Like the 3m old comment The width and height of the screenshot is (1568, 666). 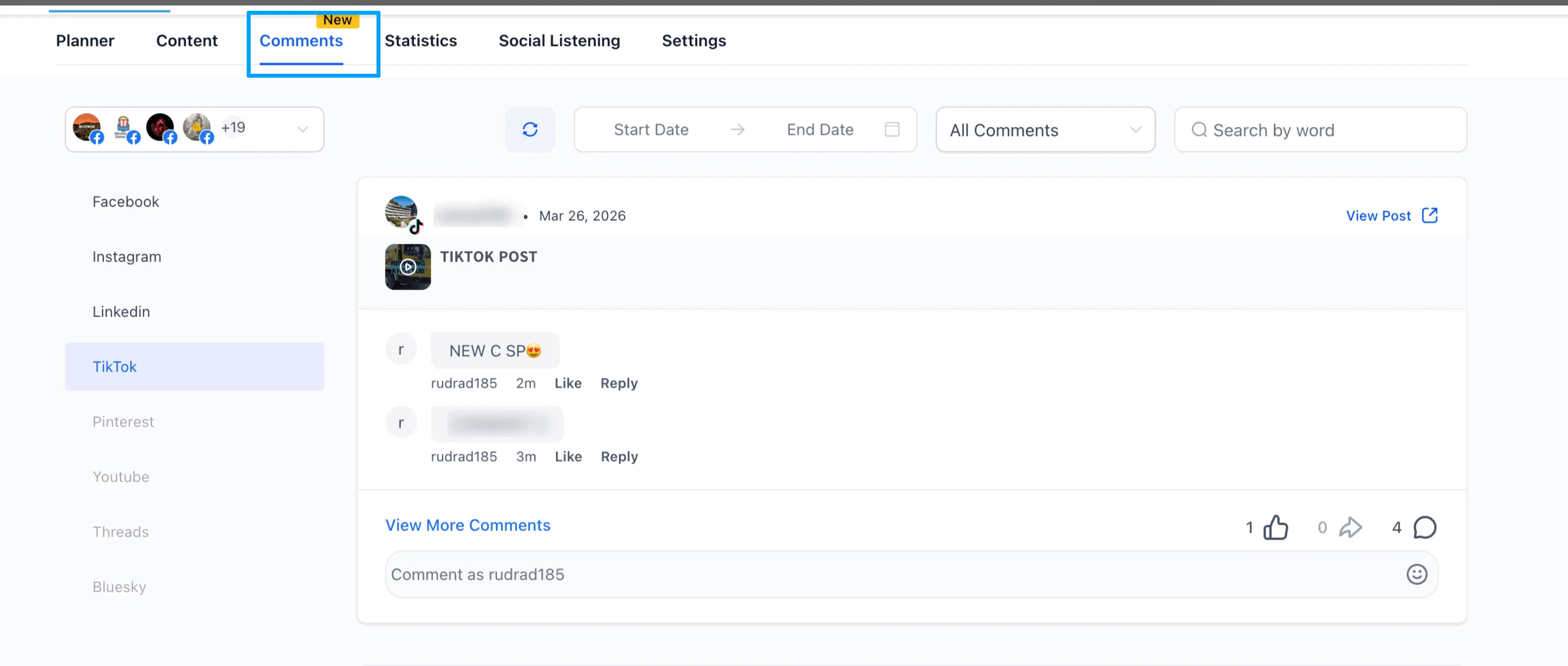tap(568, 456)
